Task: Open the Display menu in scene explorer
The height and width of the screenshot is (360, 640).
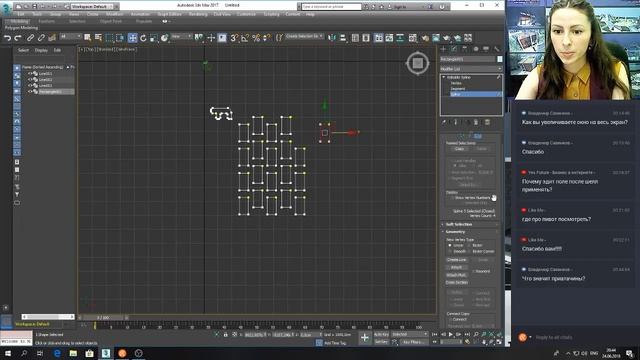Action: [41, 50]
